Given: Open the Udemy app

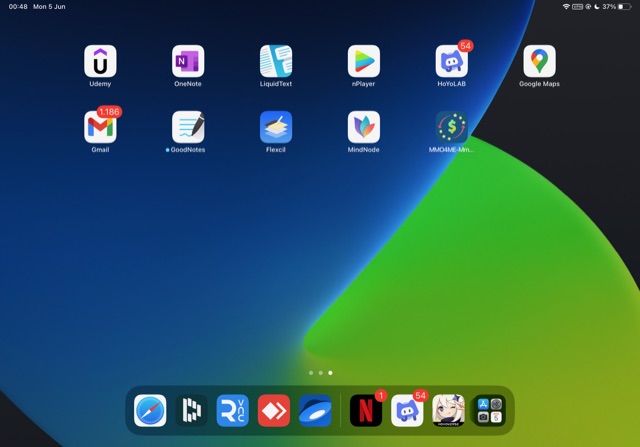Looking at the screenshot, I should 100,61.
